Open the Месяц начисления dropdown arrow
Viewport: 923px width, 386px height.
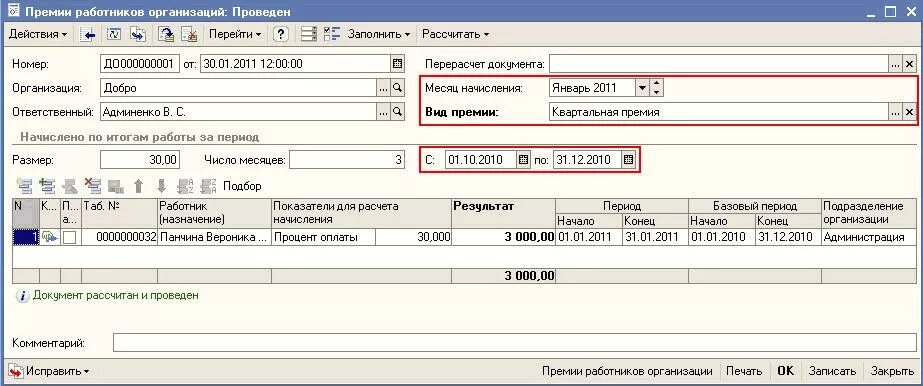tap(642, 88)
